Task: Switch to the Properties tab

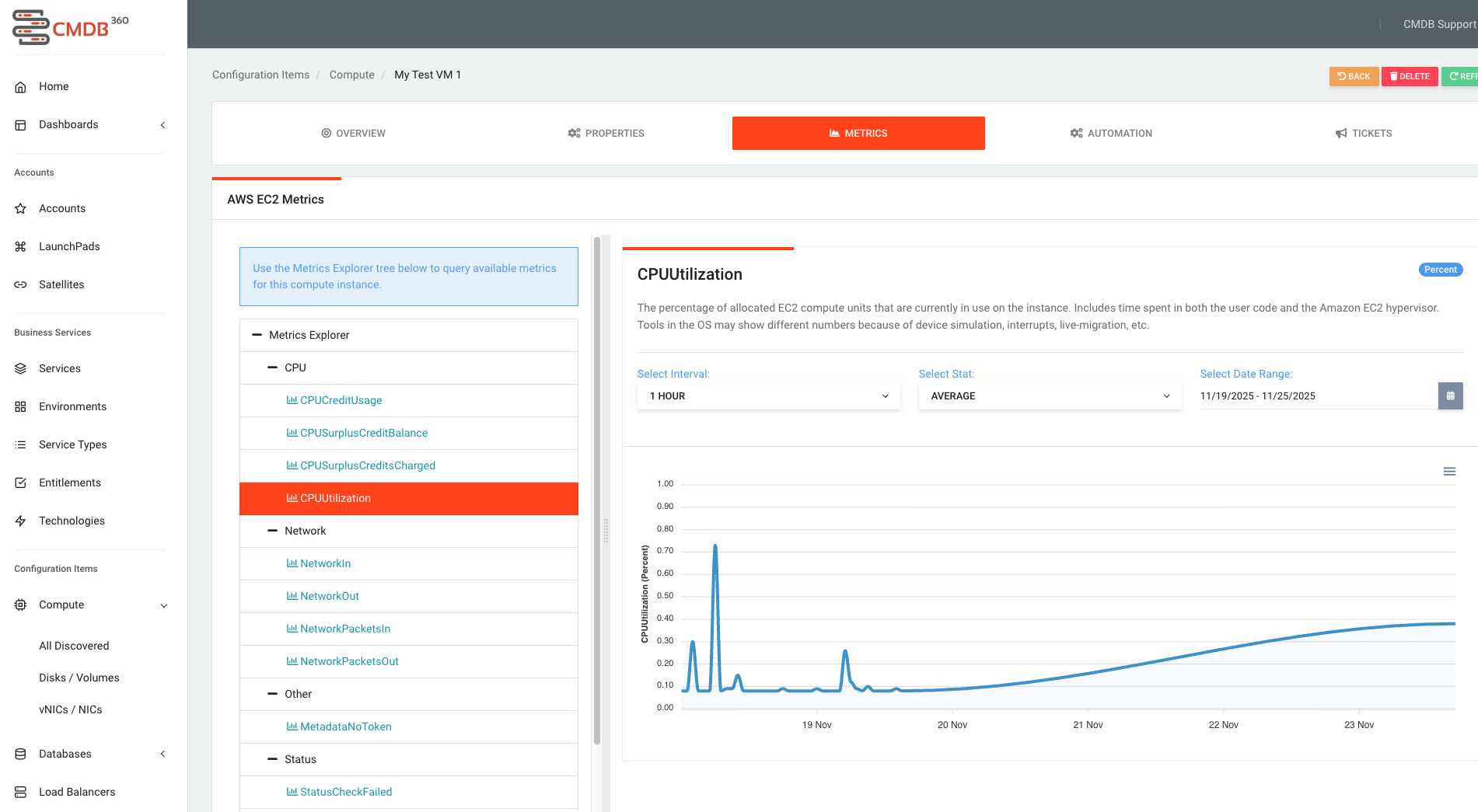Action: [606, 134]
